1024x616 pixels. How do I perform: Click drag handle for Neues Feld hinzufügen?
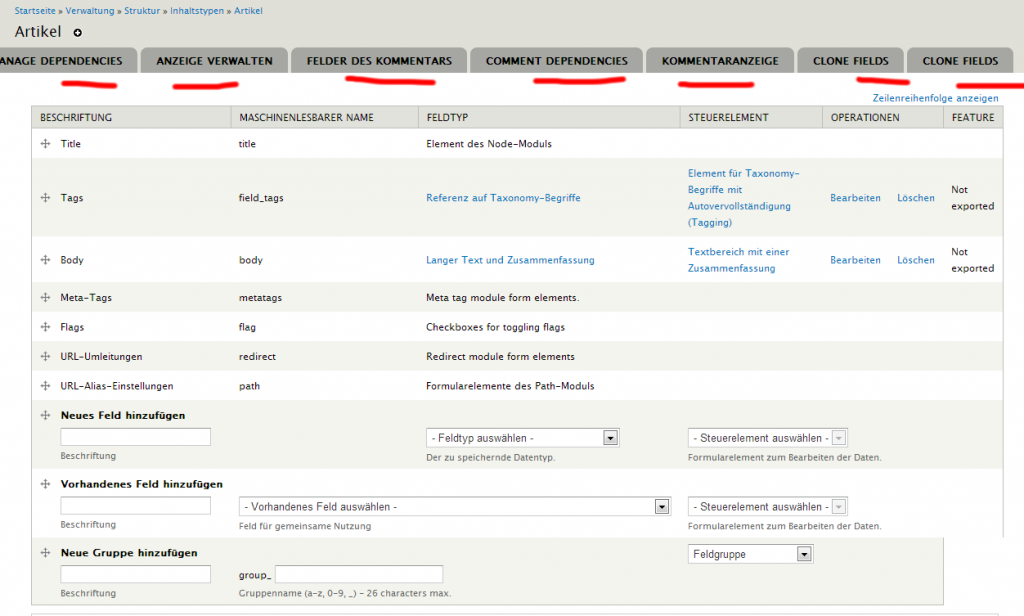pos(45,415)
